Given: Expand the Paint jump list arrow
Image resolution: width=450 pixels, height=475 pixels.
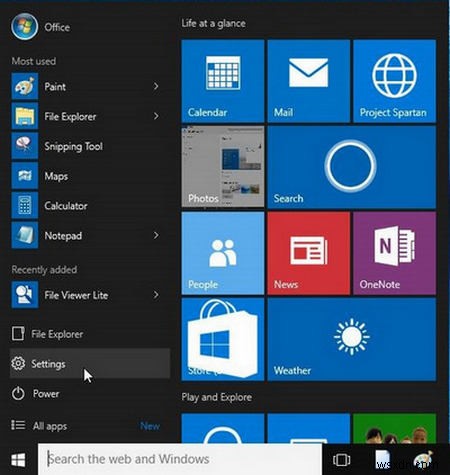Looking at the screenshot, I should [156, 87].
